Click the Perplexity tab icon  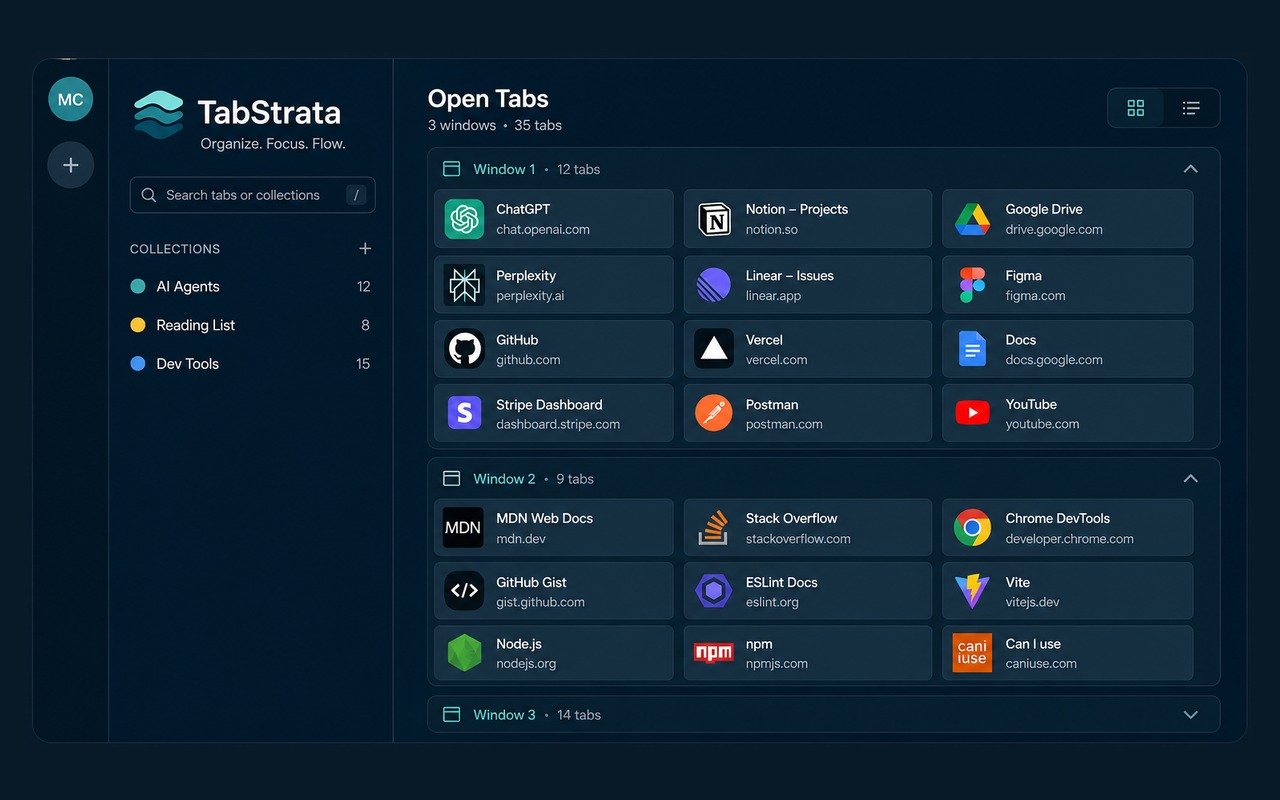[464, 285]
